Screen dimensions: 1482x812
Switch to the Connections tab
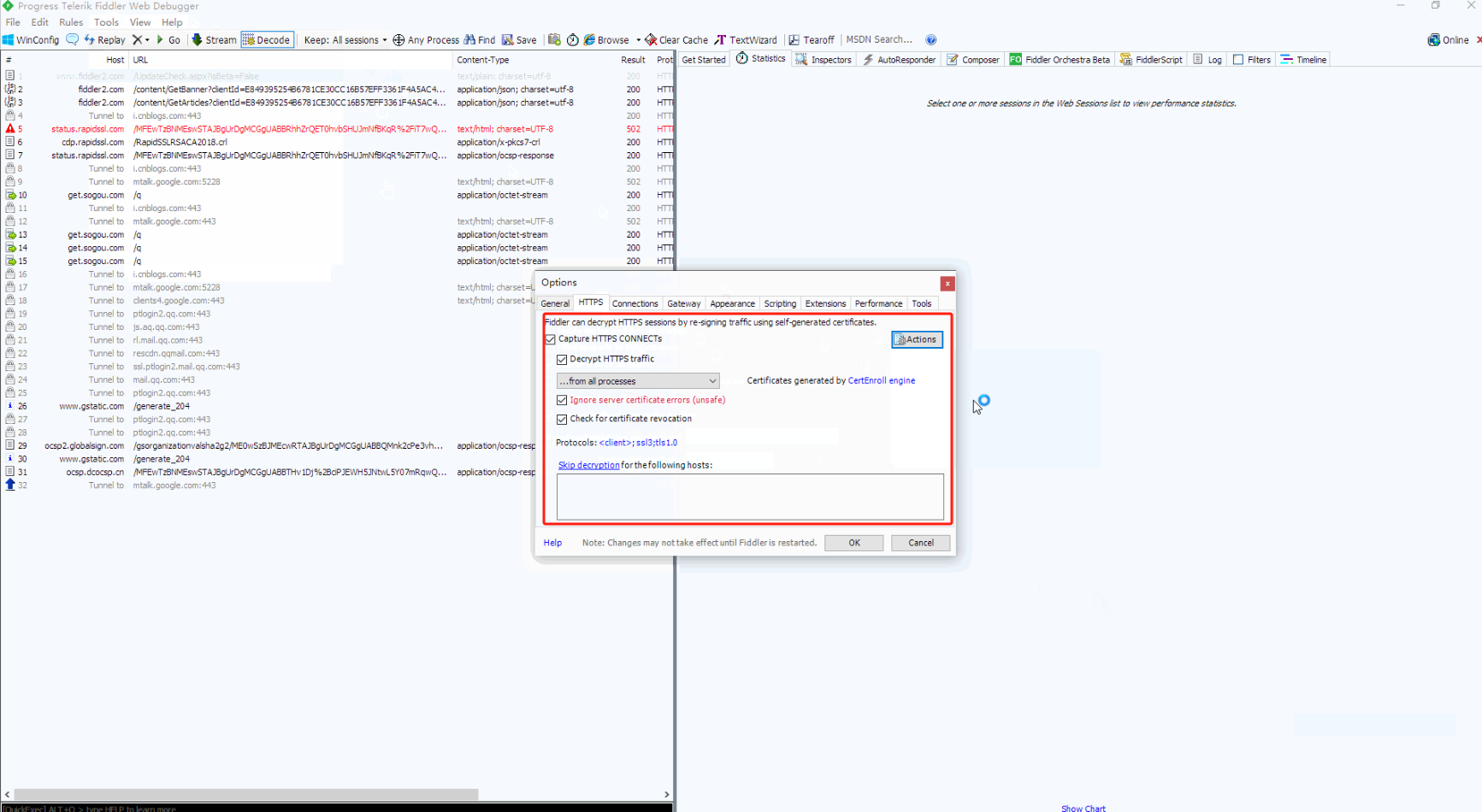(635, 303)
